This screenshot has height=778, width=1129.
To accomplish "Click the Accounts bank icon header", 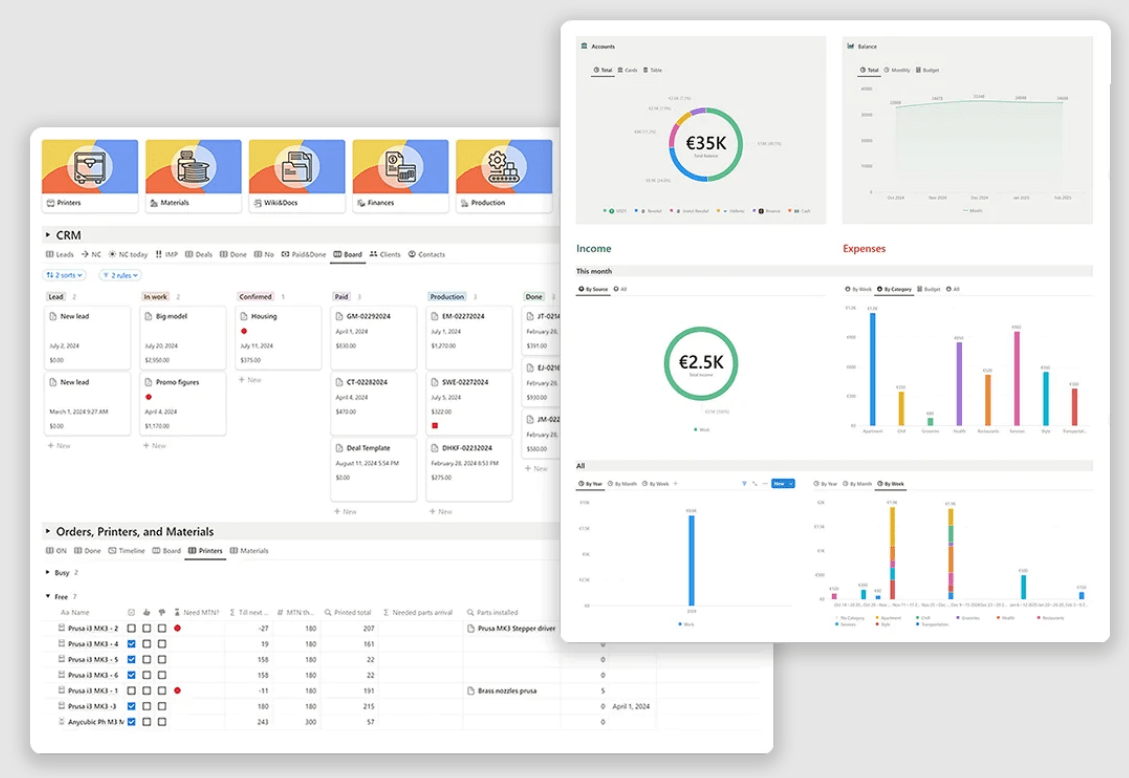I will pyautogui.click(x=584, y=46).
